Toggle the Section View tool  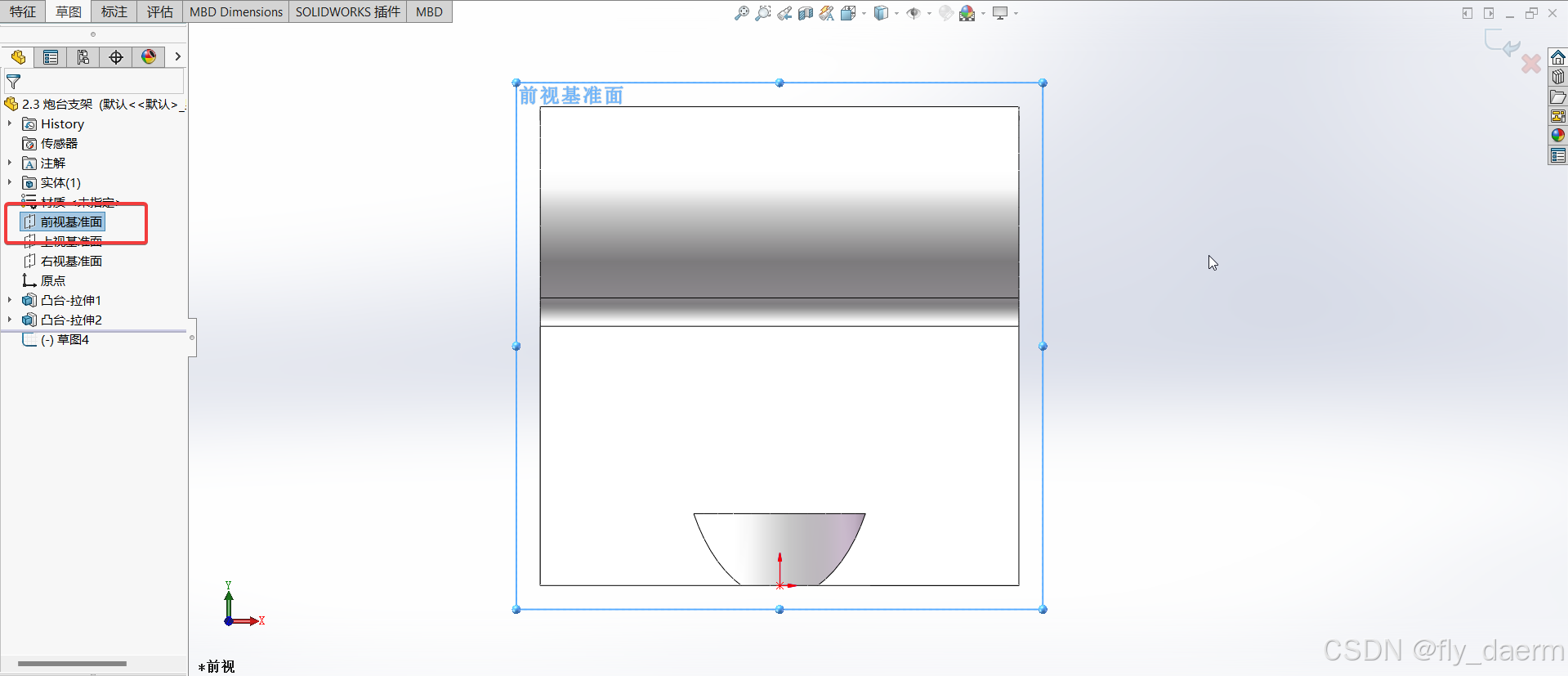click(x=806, y=13)
